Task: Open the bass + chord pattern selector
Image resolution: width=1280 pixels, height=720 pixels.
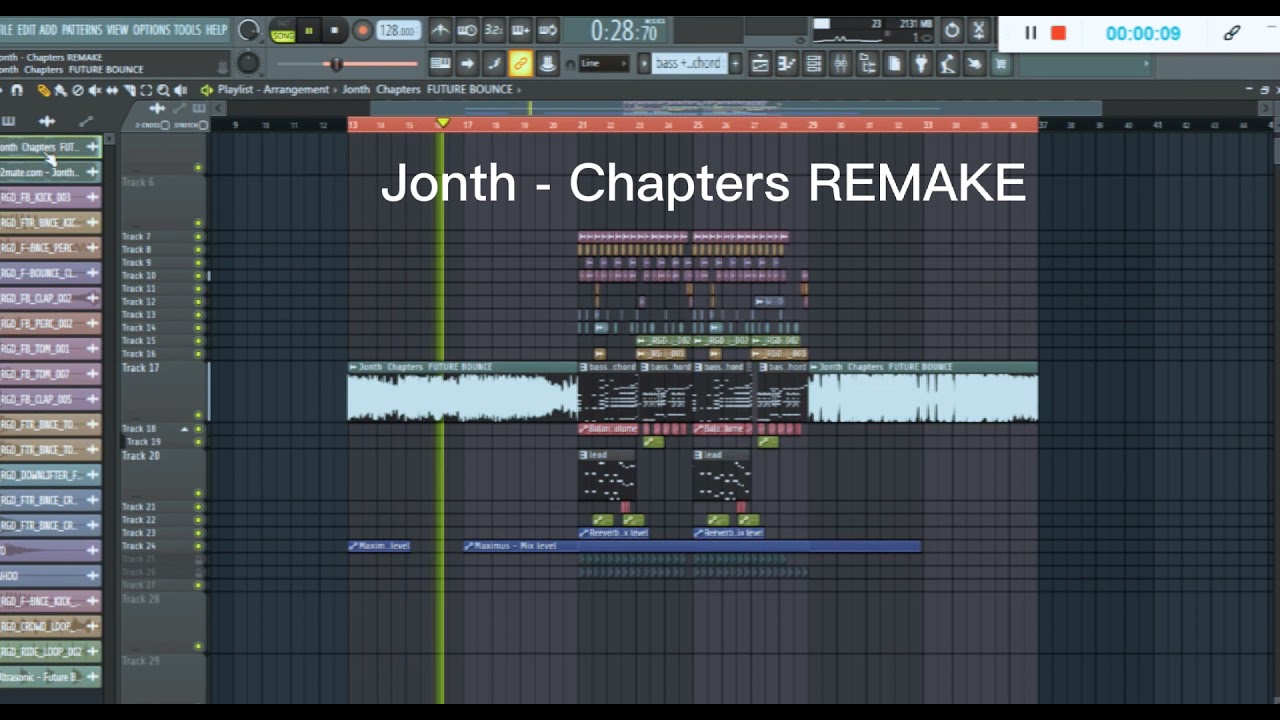Action: (690, 63)
